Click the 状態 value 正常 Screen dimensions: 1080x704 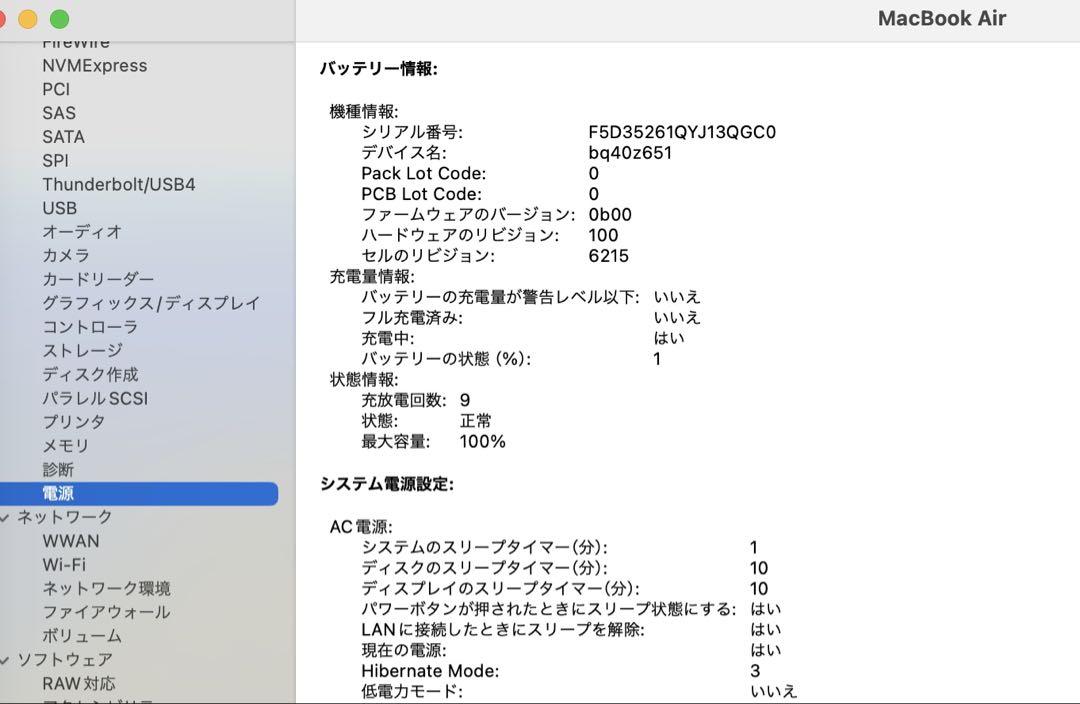coord(475,421)
